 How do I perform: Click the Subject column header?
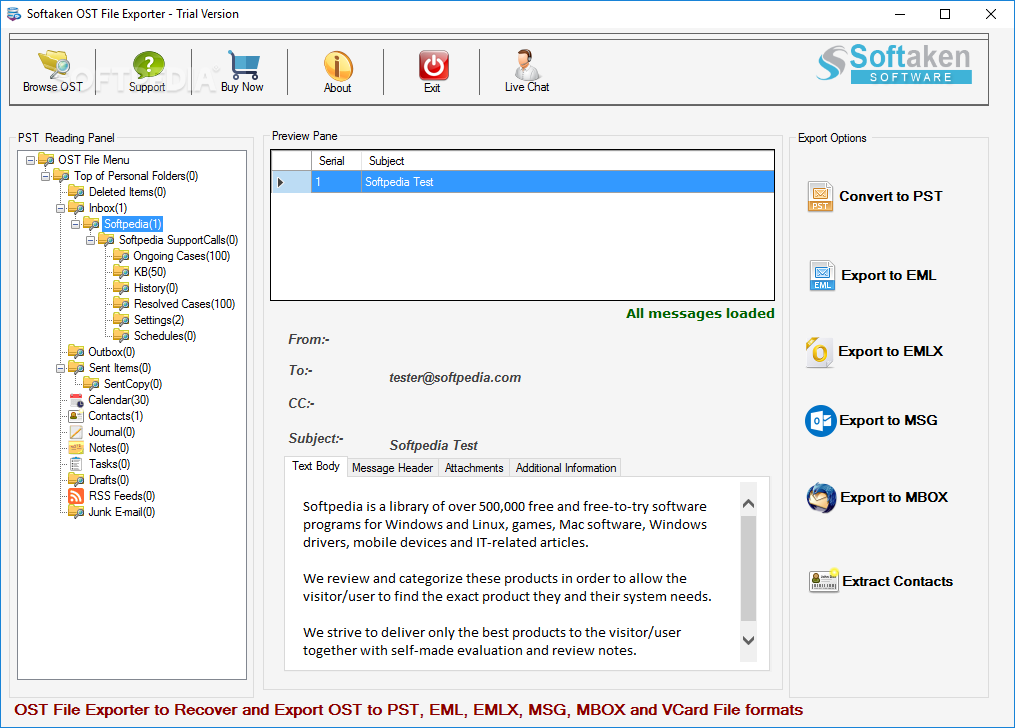point(568,160)
